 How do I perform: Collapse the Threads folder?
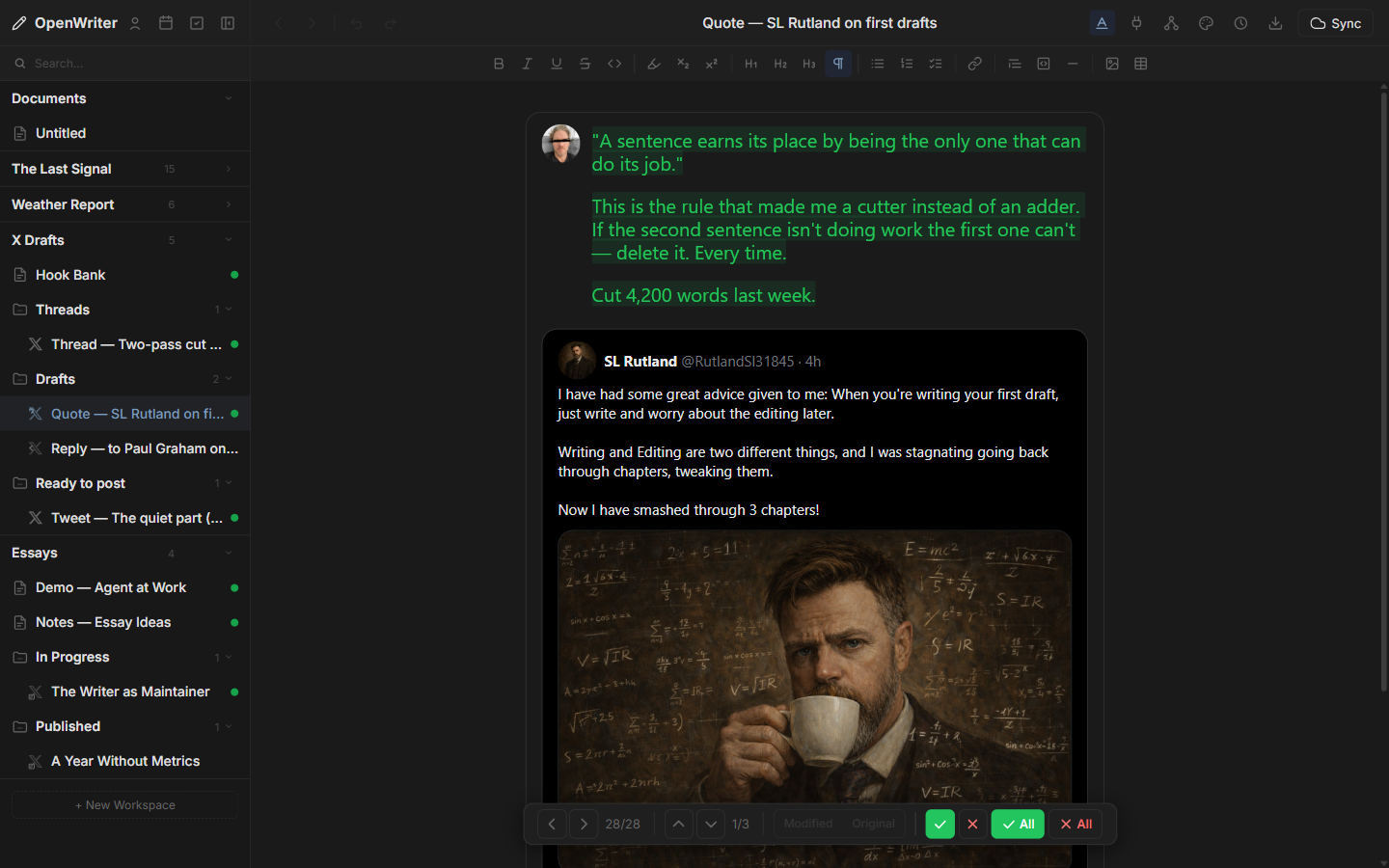point(229,310)
